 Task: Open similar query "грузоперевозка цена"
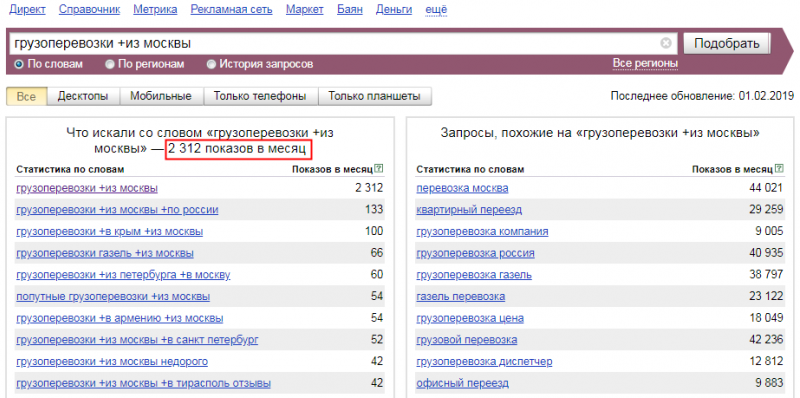470,318
